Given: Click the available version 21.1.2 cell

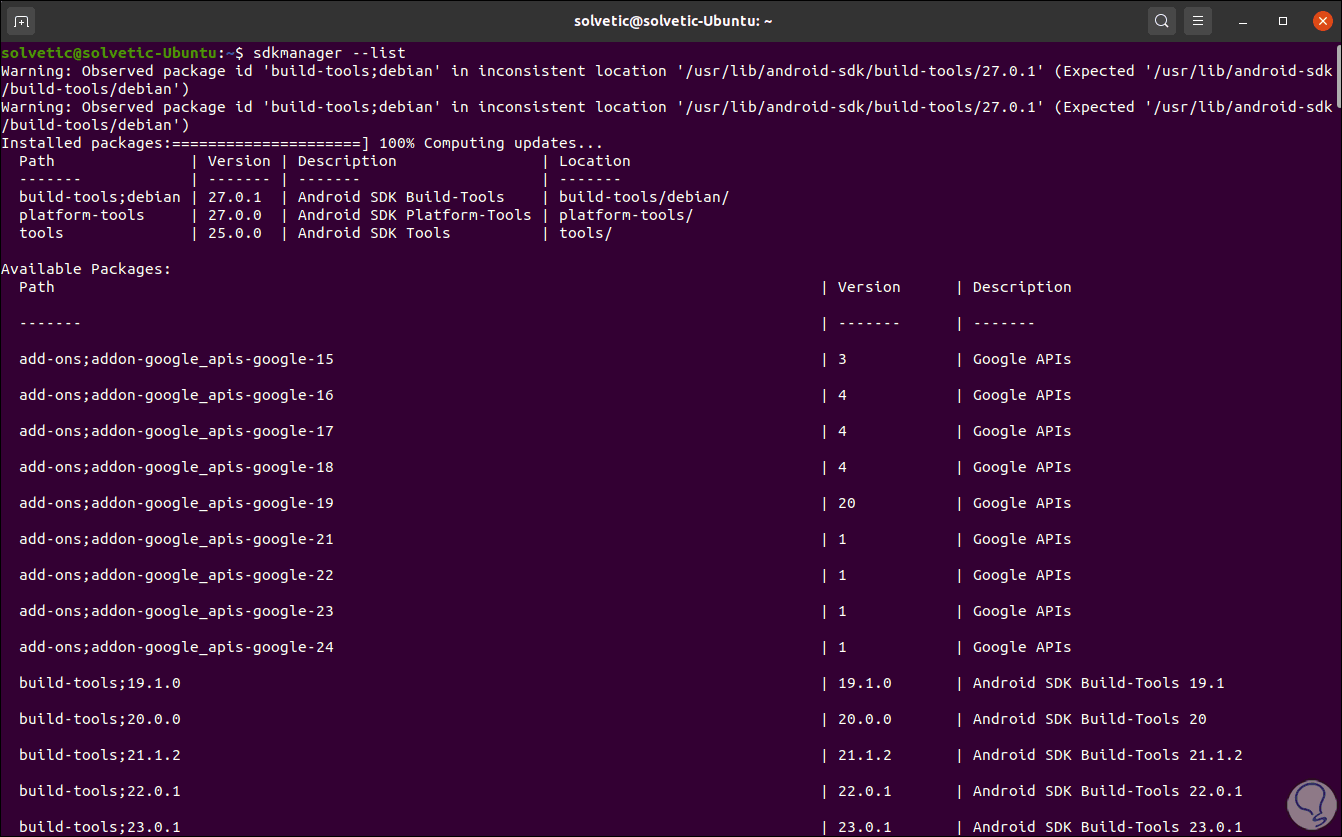Looking at the screenshot, I should point(865,755).
